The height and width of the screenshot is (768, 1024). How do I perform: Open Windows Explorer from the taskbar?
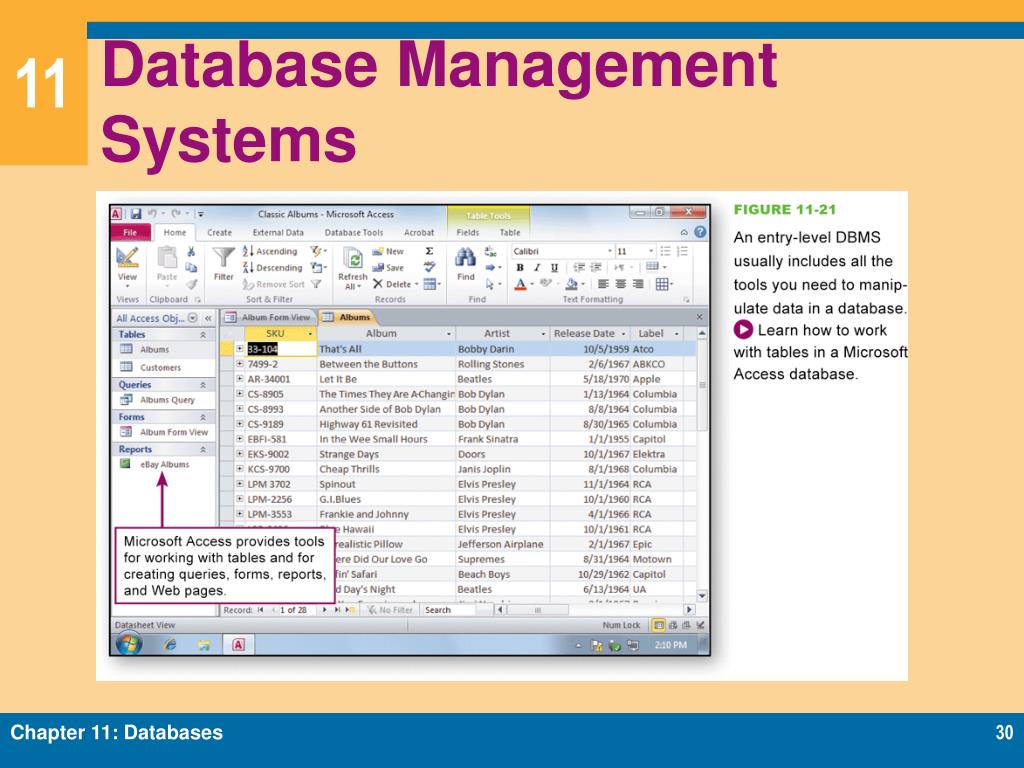[x=204, y=645]
